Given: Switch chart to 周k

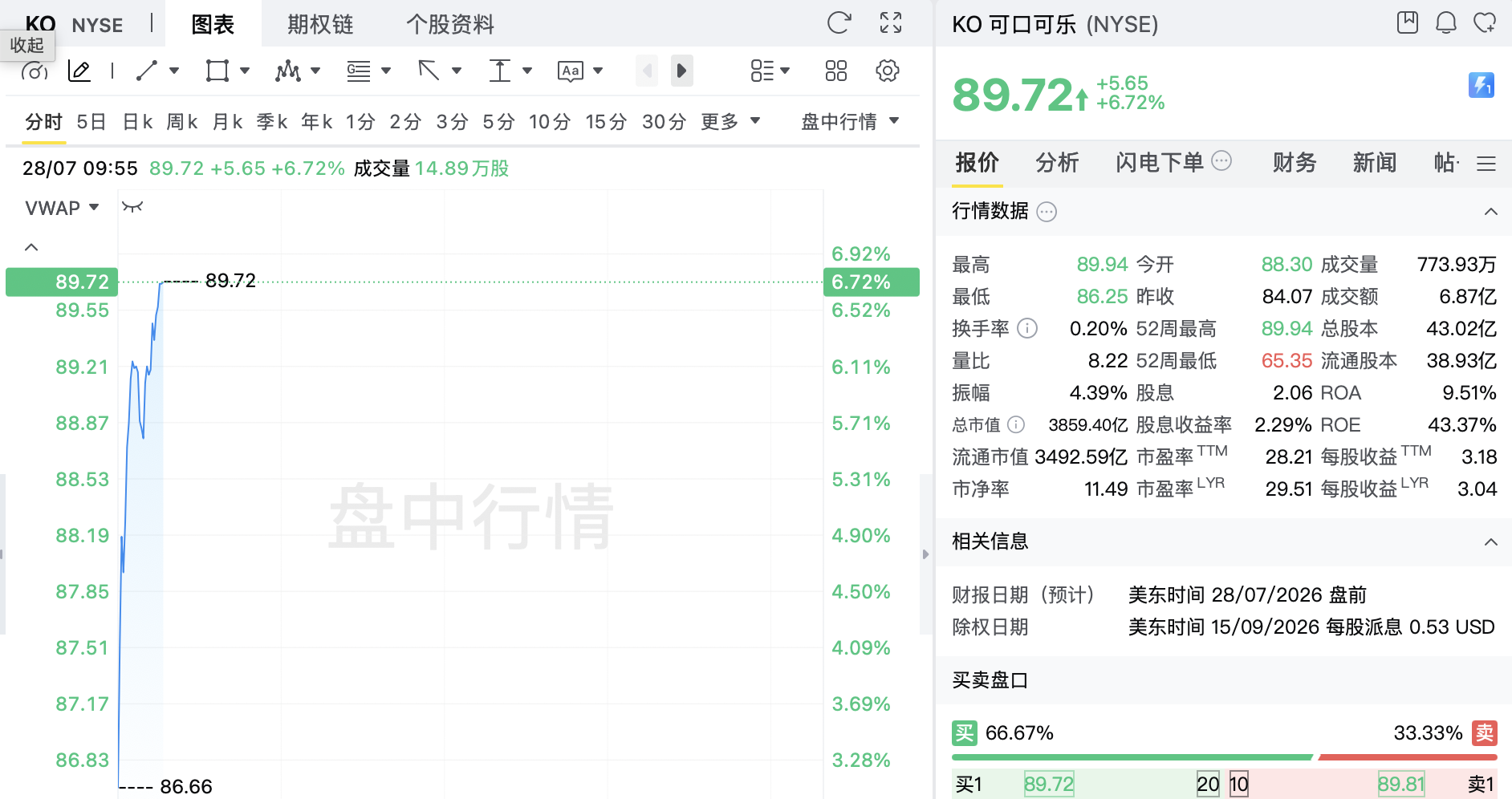Looking at the screenshot, I should point(182,122).
